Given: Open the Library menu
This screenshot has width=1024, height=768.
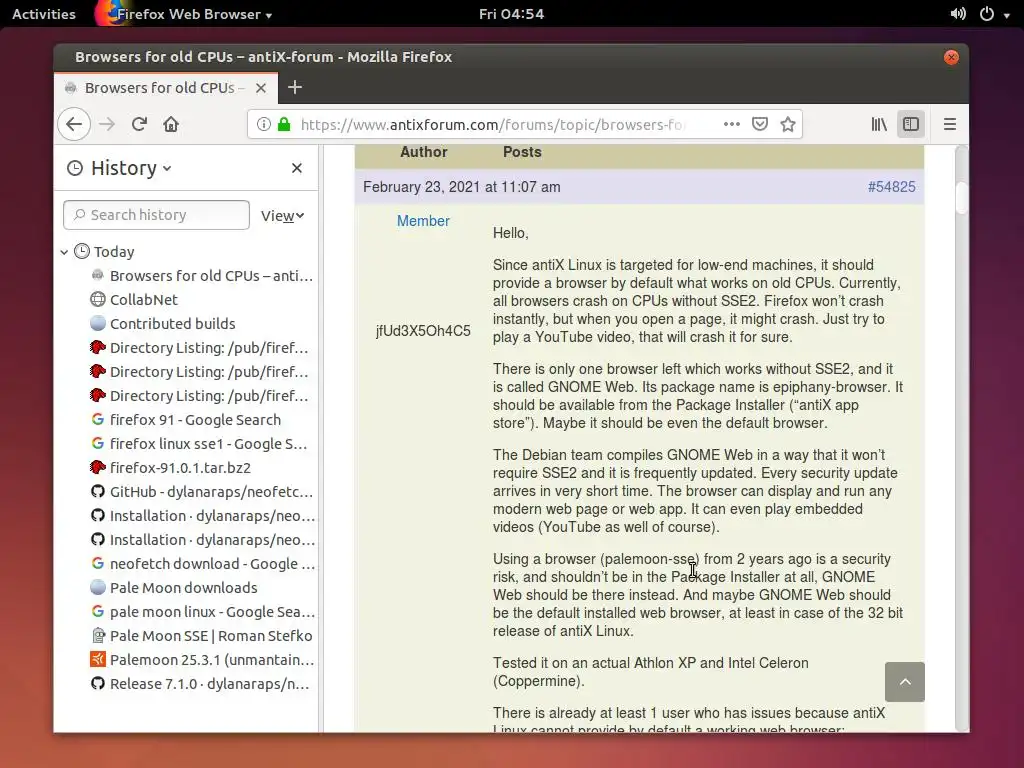Looking at the screenshot, I should click(x=879, y=124).
